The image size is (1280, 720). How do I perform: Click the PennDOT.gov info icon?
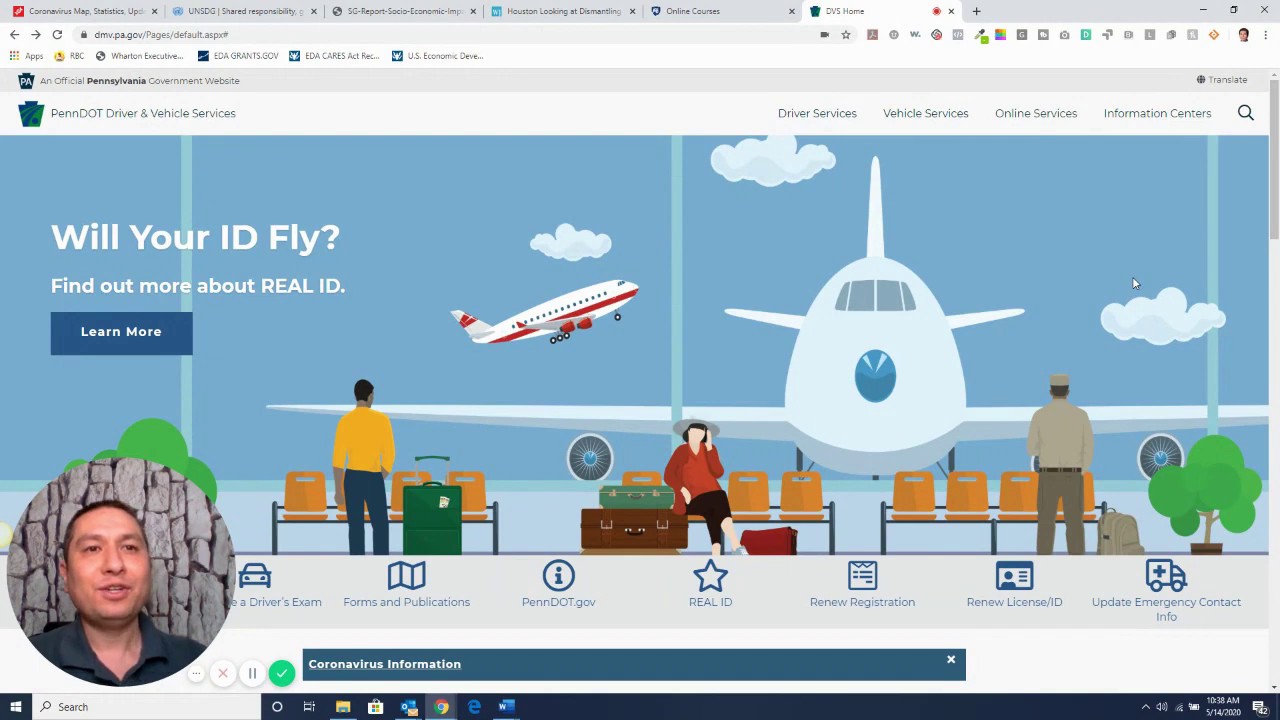(558, 577)
